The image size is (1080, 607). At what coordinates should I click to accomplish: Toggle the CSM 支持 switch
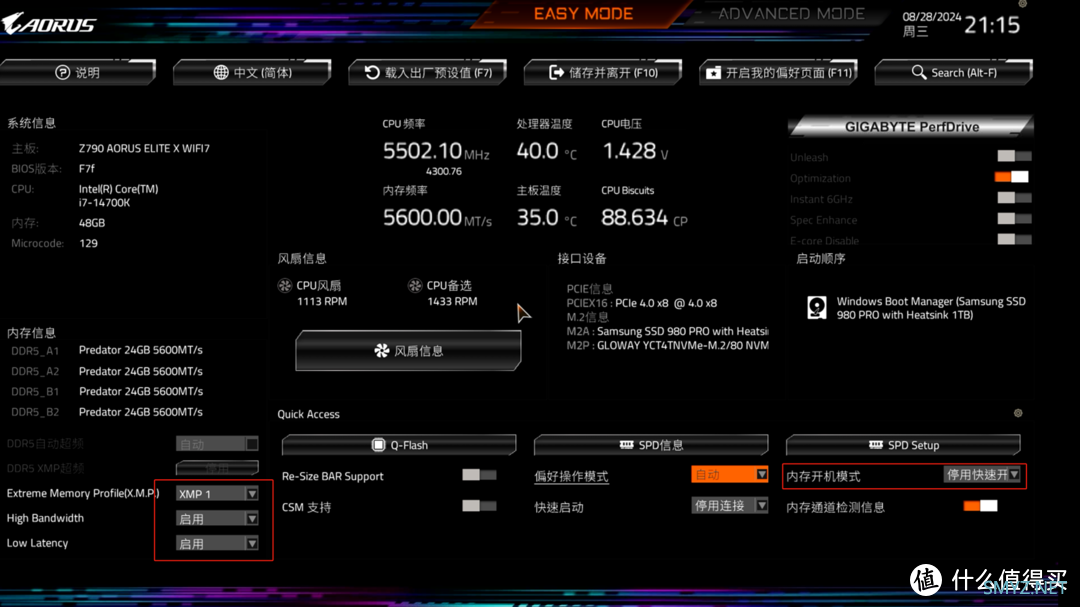(x=479, y=506)
